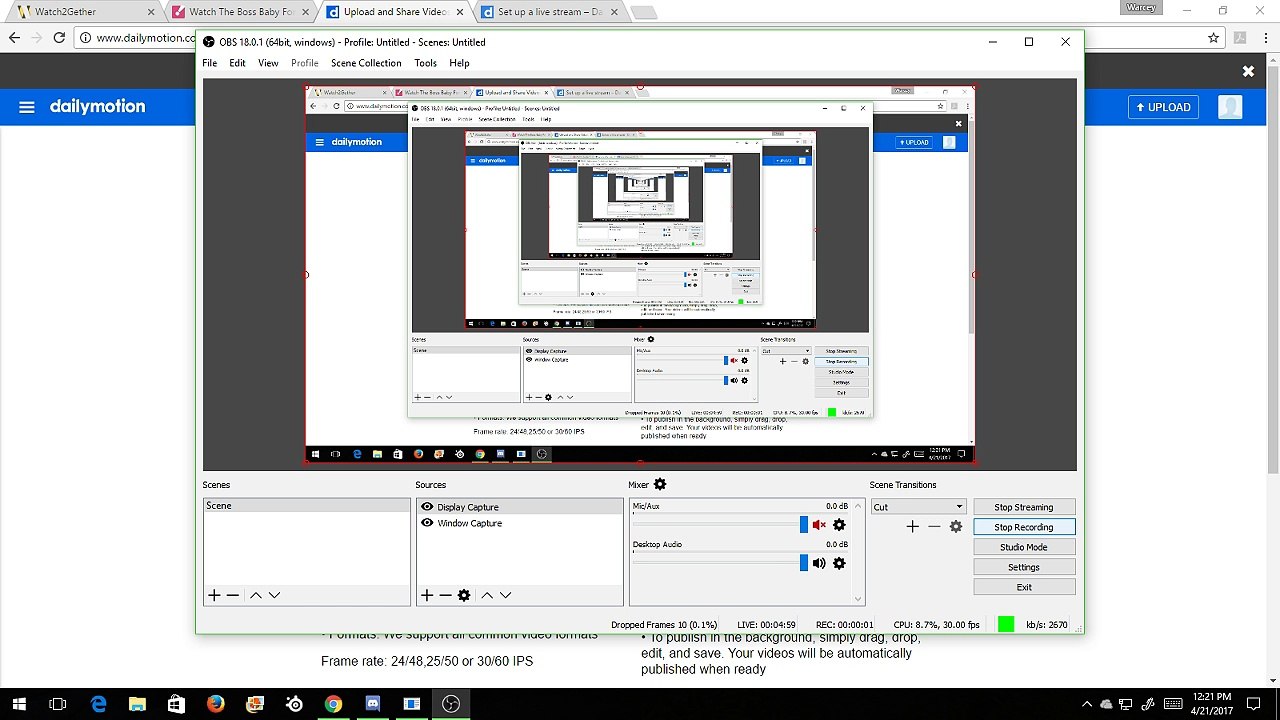The image size is (1280, 720).
Task: Open scene transition properties gear
Action: click(x=956, y=526)
